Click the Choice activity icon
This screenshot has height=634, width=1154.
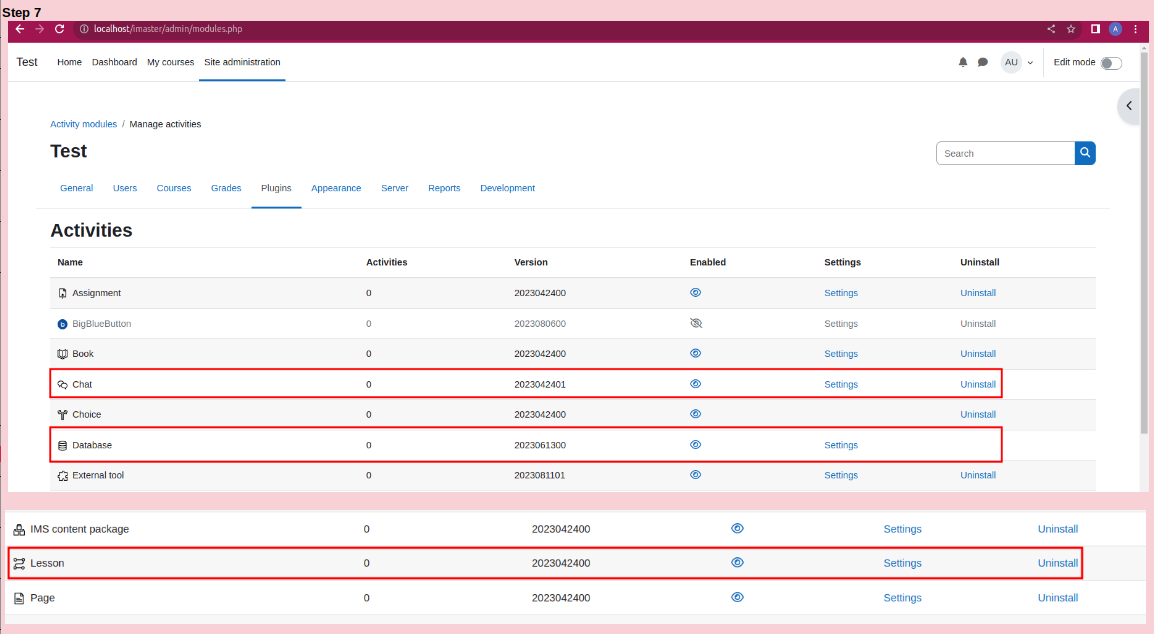point(63,415)
